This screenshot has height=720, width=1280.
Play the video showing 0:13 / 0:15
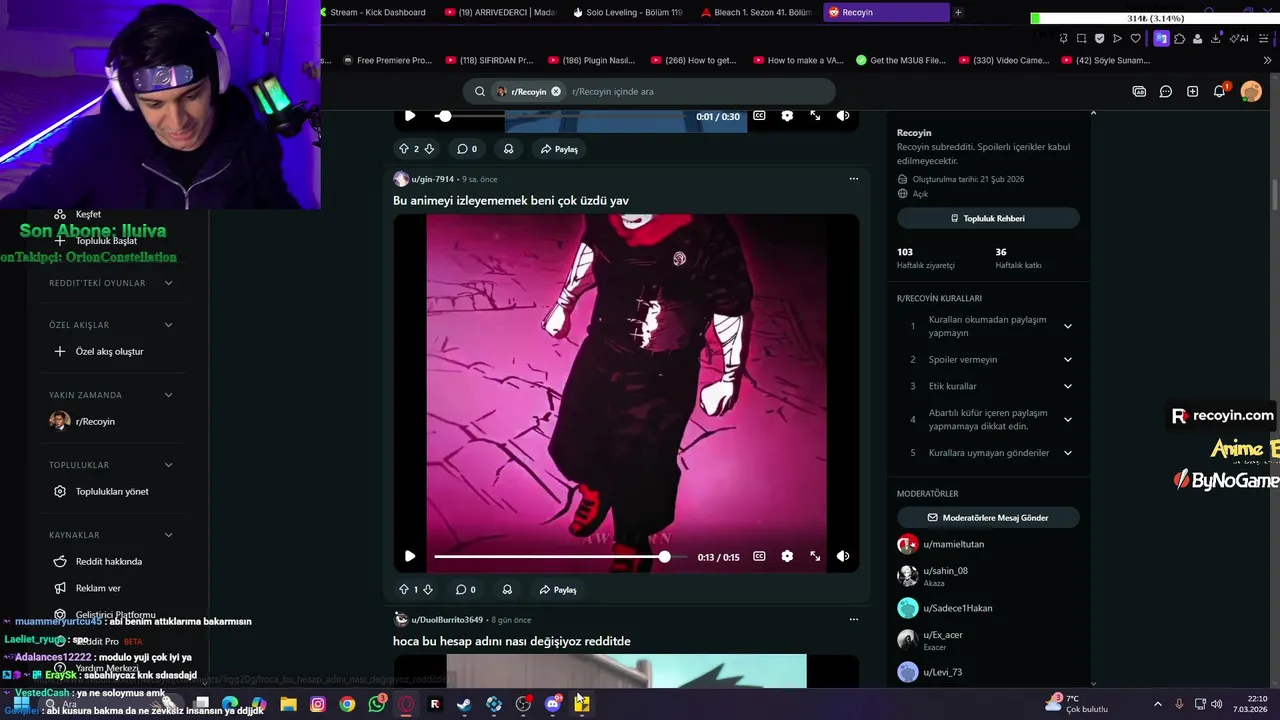pyautogui.click(x=410, y=556)
